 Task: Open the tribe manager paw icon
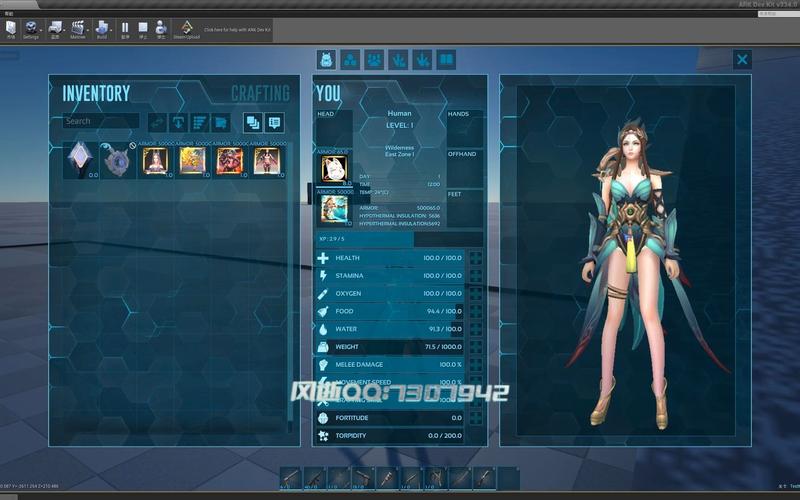pos(374,60)
